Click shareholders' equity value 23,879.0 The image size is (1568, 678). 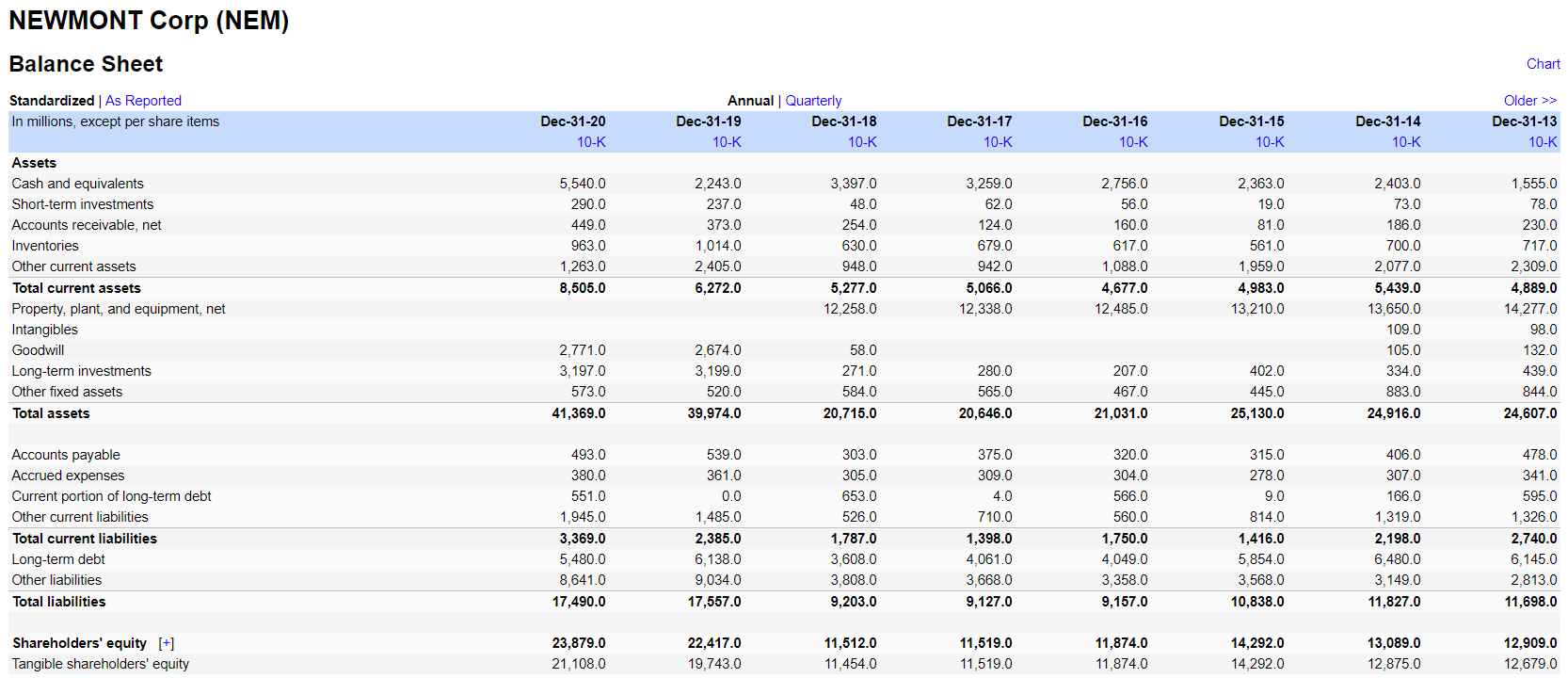pos(579,643)
